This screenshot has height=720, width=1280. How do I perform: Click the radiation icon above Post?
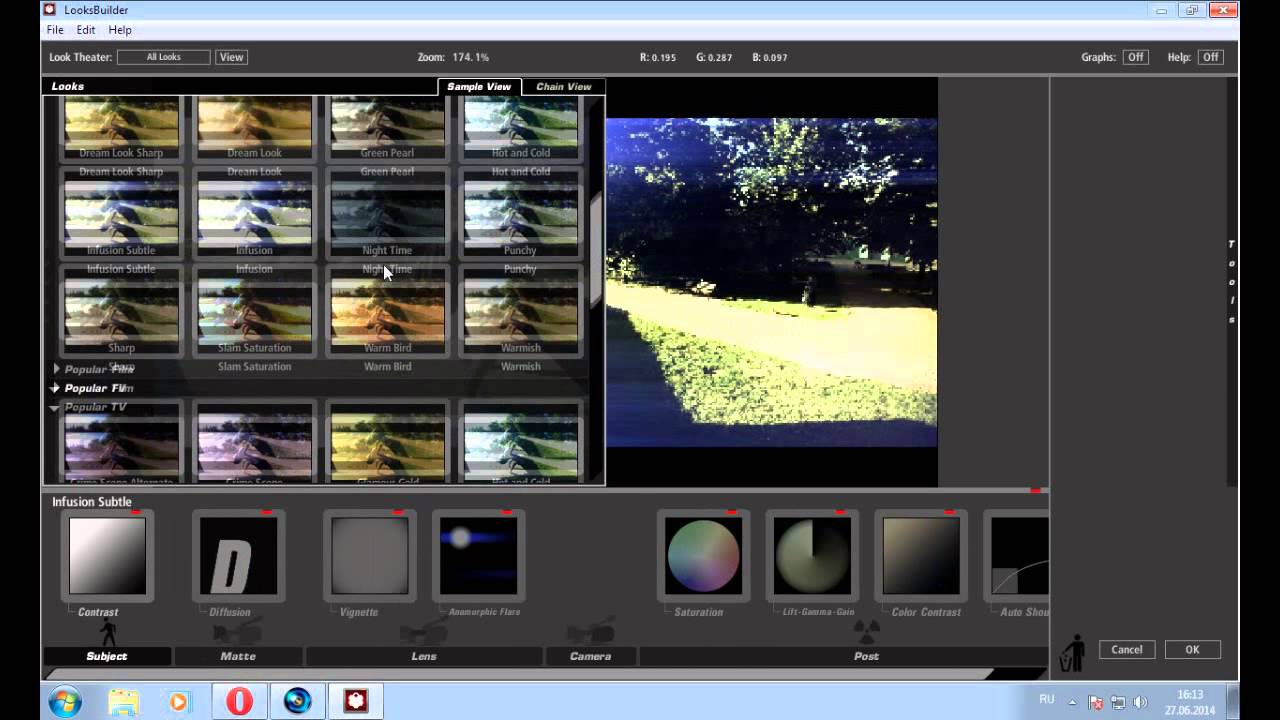click(x=866, y=632)
